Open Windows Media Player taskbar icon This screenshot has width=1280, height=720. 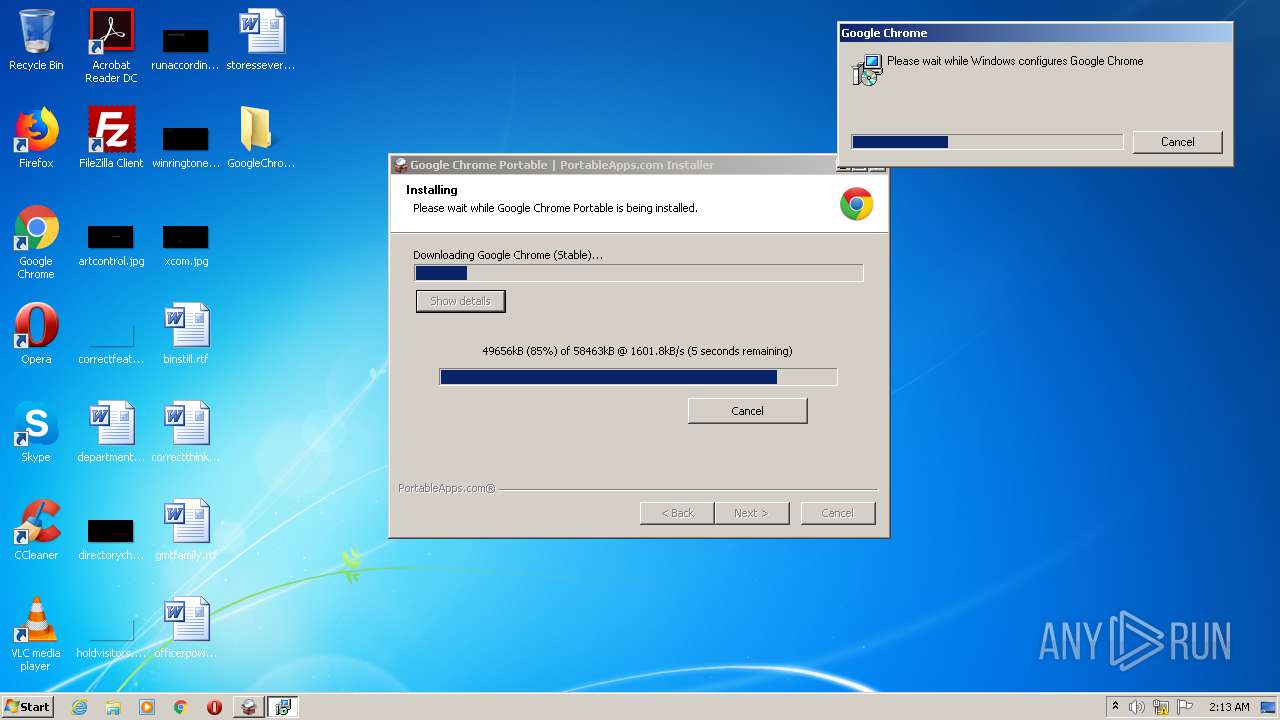147,707
